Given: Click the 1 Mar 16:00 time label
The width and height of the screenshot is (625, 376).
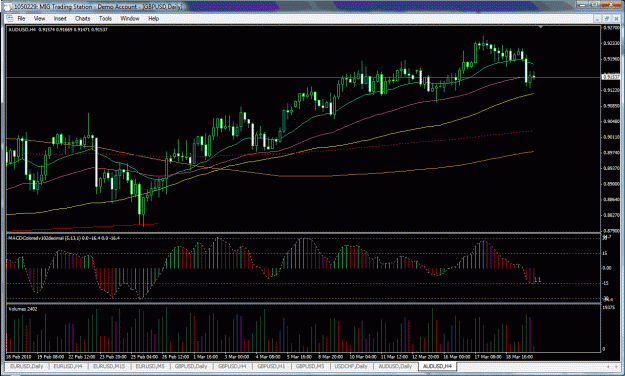Looking at the screenshot, I should (x=206, y=357).
